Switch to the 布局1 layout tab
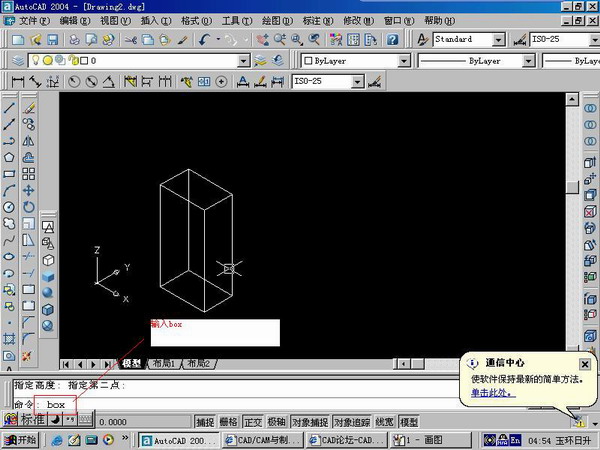 click(x=164, y=364)
